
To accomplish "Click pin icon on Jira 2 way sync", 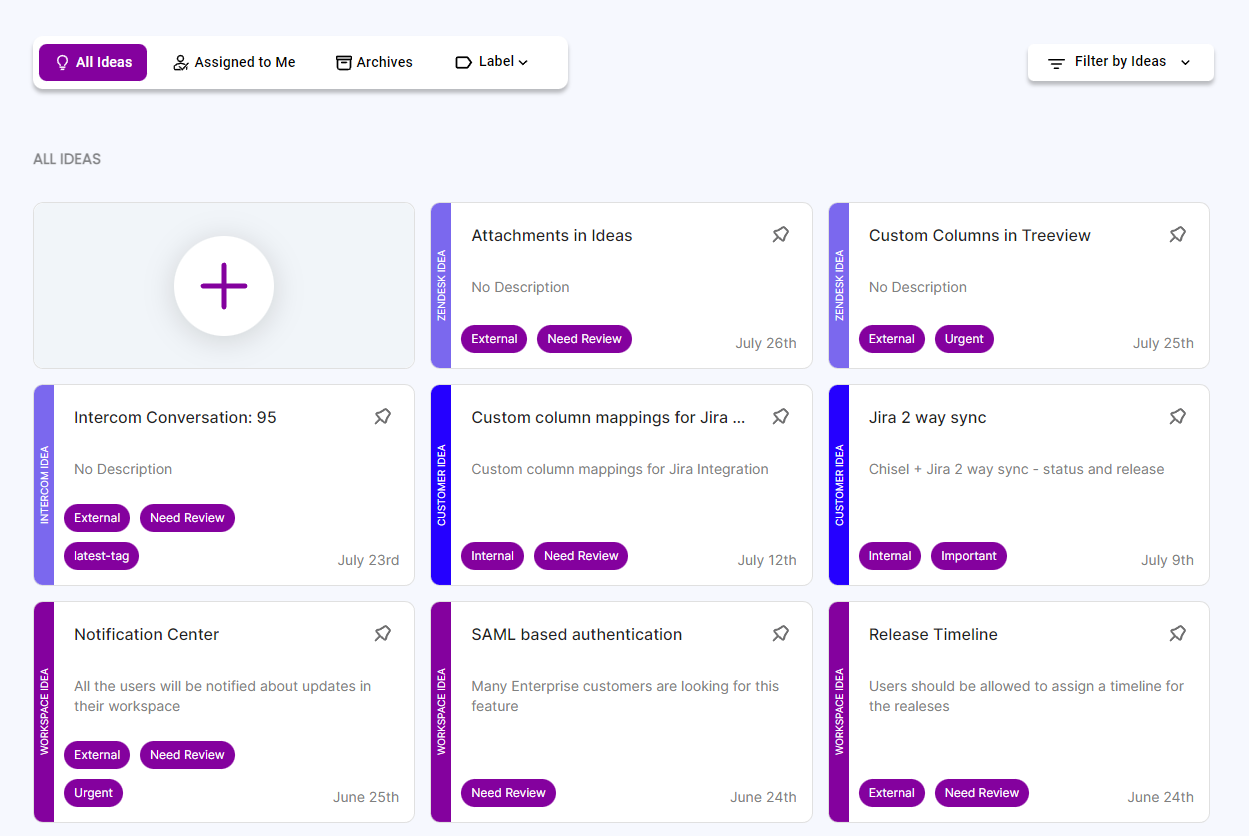I will click(1178, 417).
